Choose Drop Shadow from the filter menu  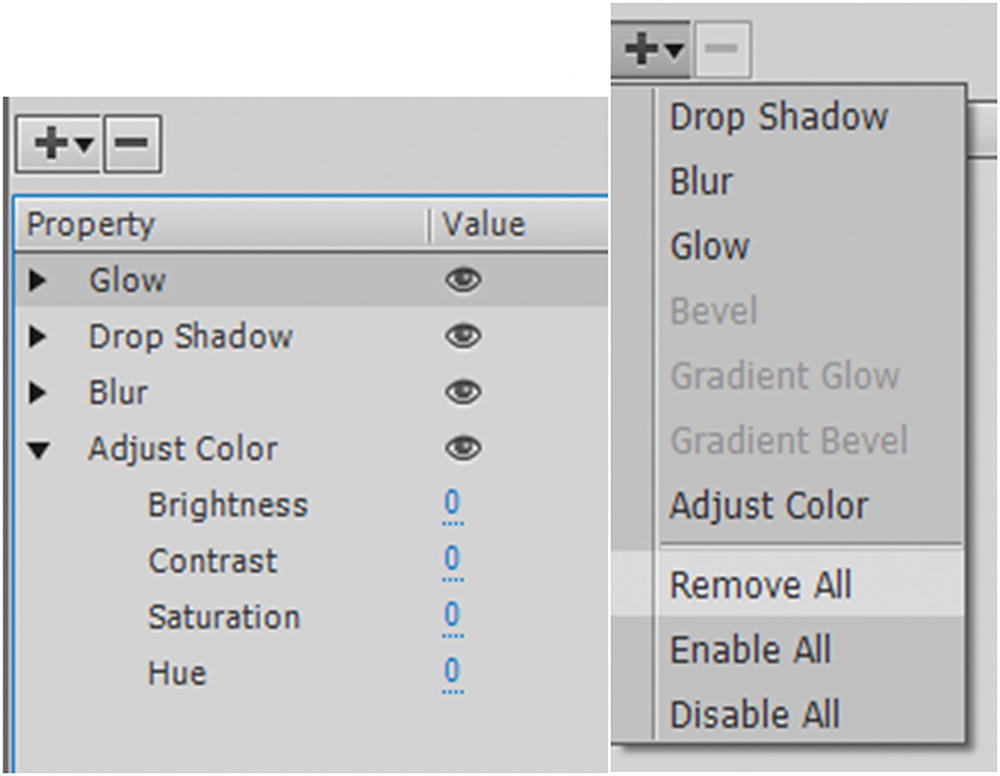pos(778,117)
